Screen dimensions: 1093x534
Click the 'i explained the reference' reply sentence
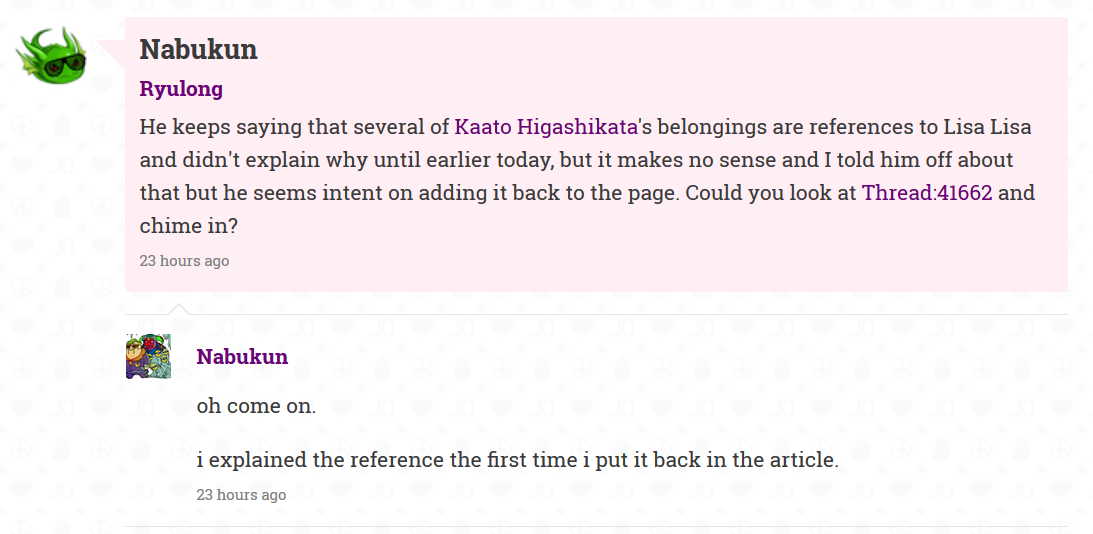coord(517,460)
